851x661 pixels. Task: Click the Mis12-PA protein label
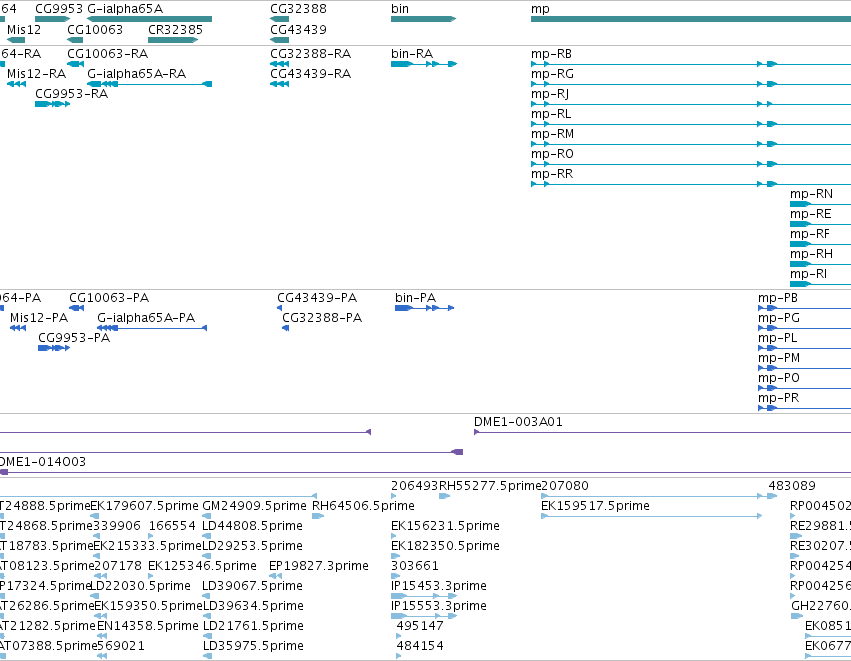tap(39, 318)
